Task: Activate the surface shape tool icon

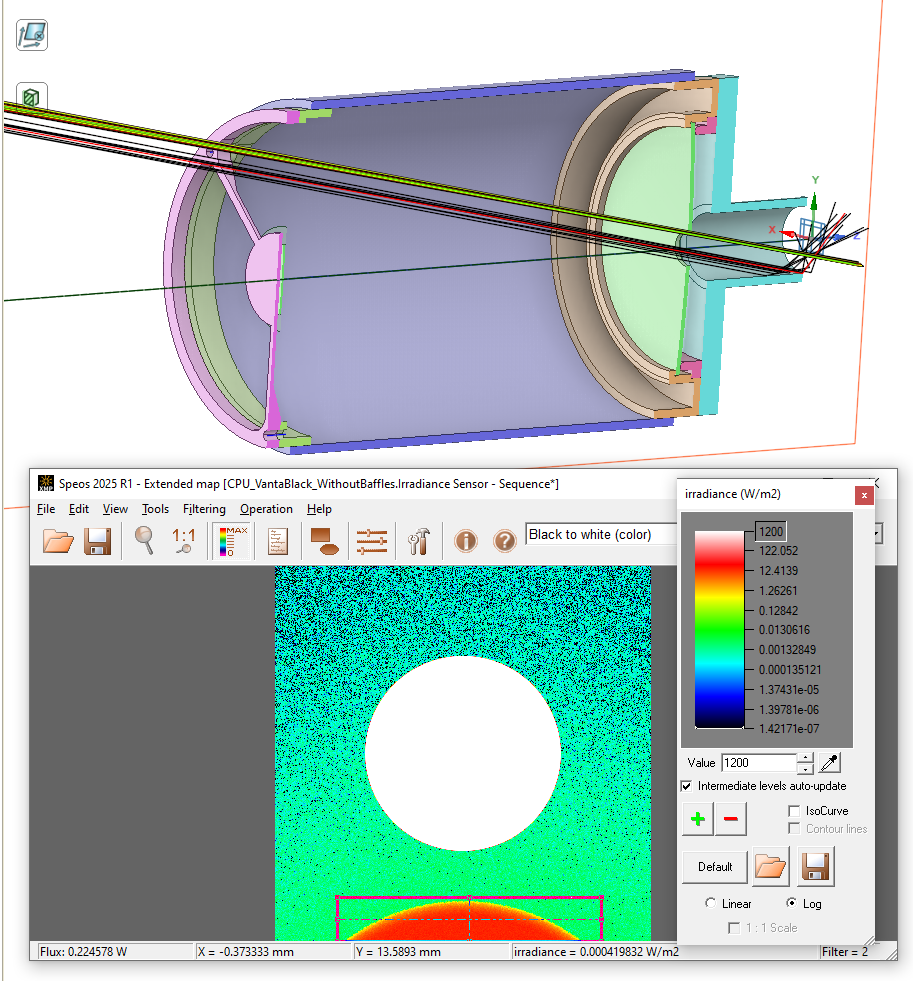Action: pyautogui.click(x=323, y=540)
